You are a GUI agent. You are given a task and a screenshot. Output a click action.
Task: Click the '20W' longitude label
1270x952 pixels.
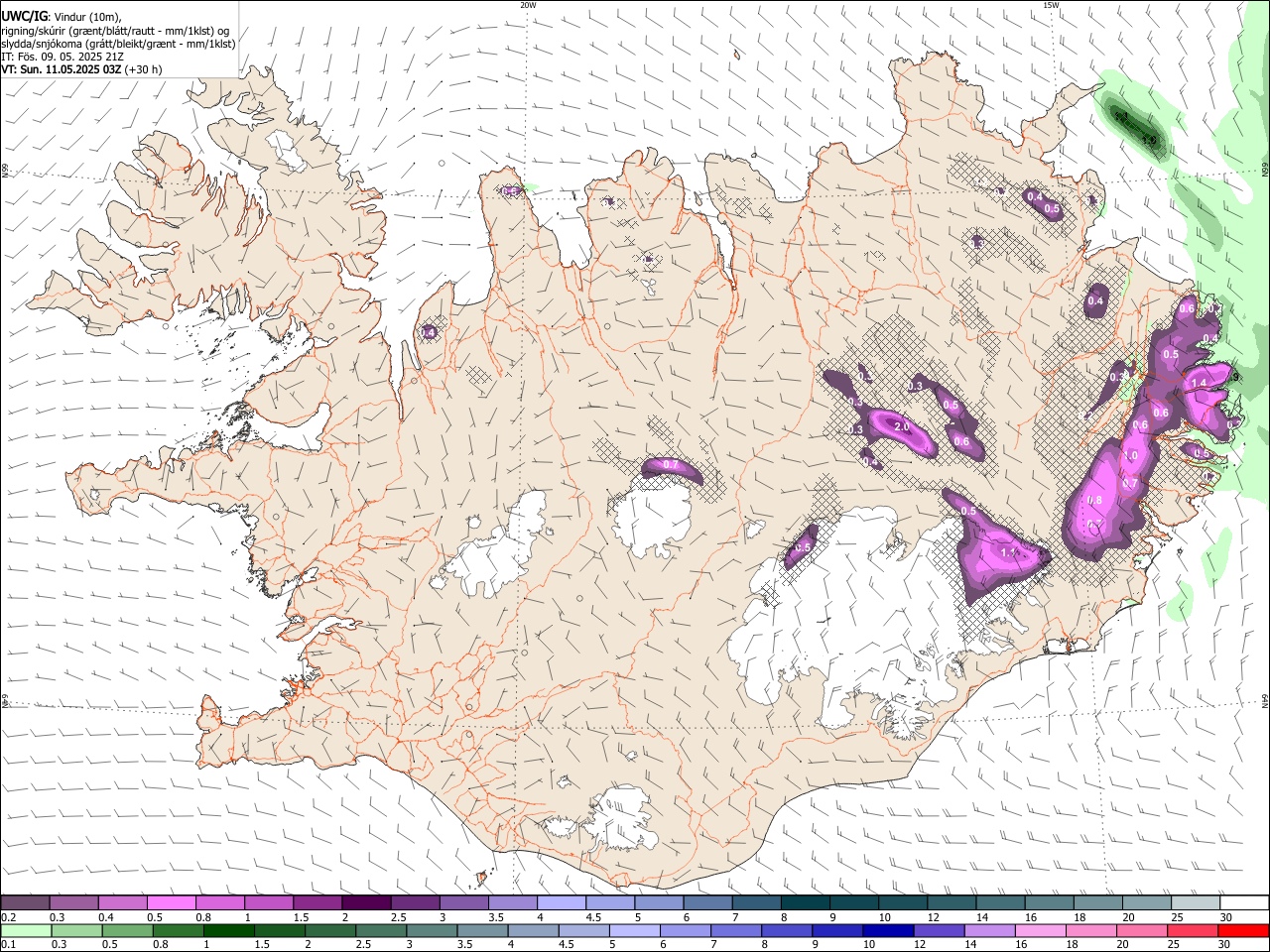click(x=529, y=5)
